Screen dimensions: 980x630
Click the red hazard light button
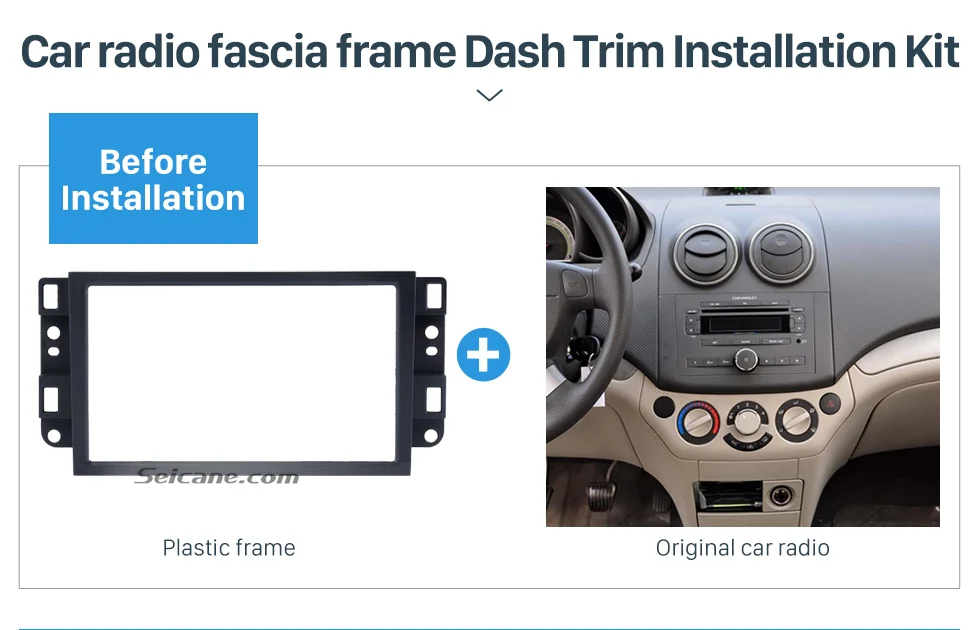[x=831, y=404]
